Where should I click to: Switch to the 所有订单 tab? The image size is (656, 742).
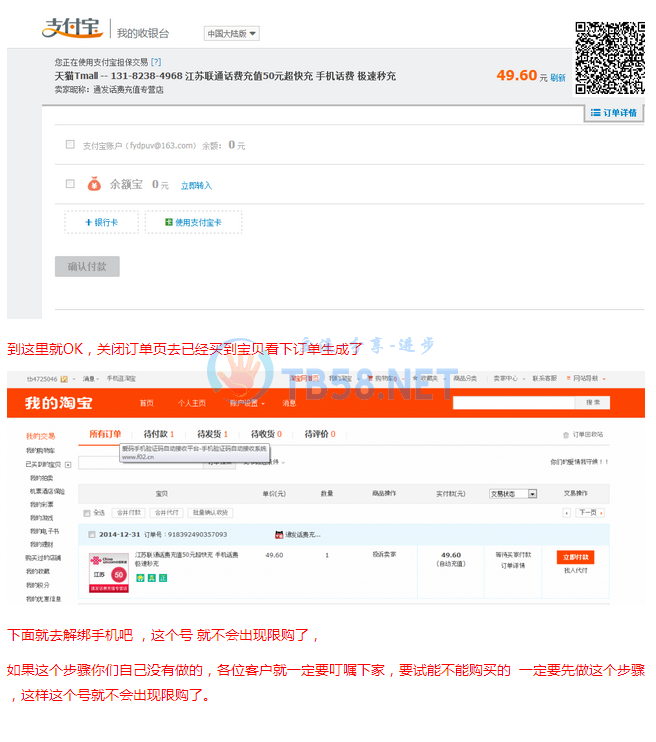click(x=105, y=434)
